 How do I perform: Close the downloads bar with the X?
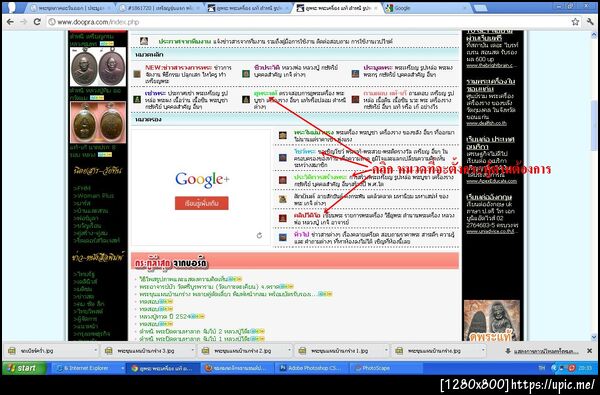590,351
